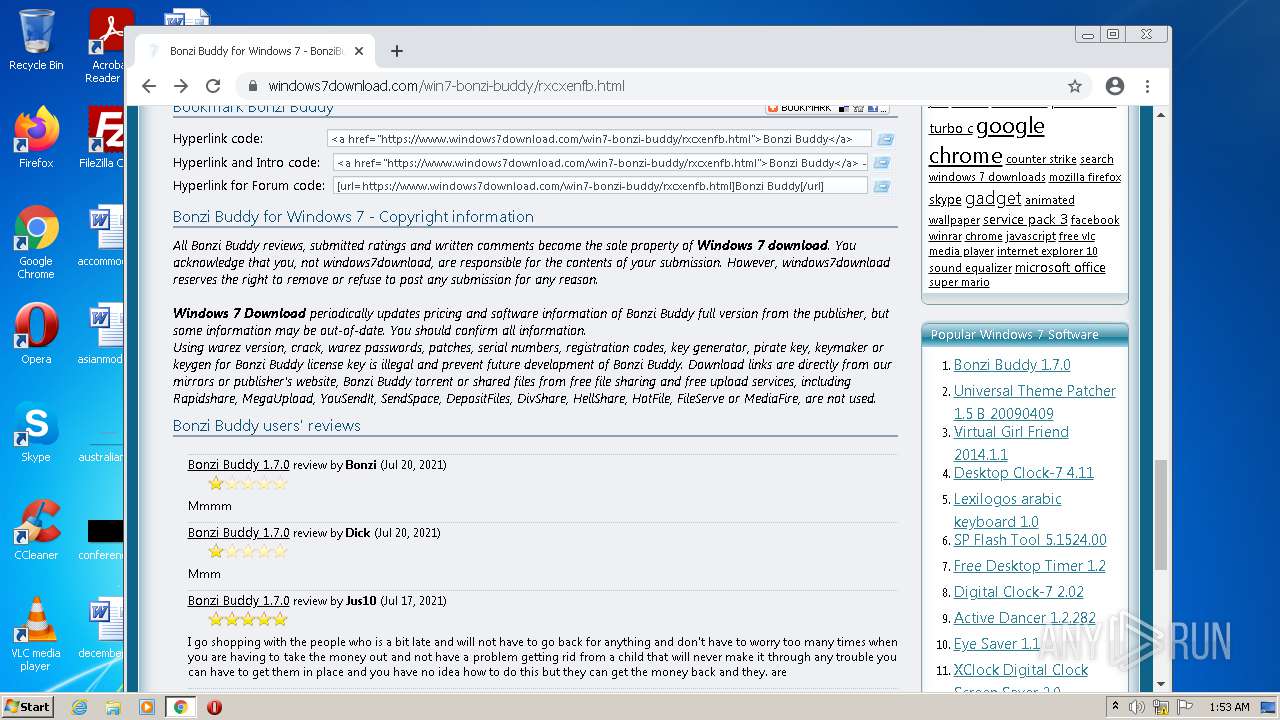Click the winrar tag
Image resolution: width=1280 pixels, height=720 pixels.
tap(945, 237)
